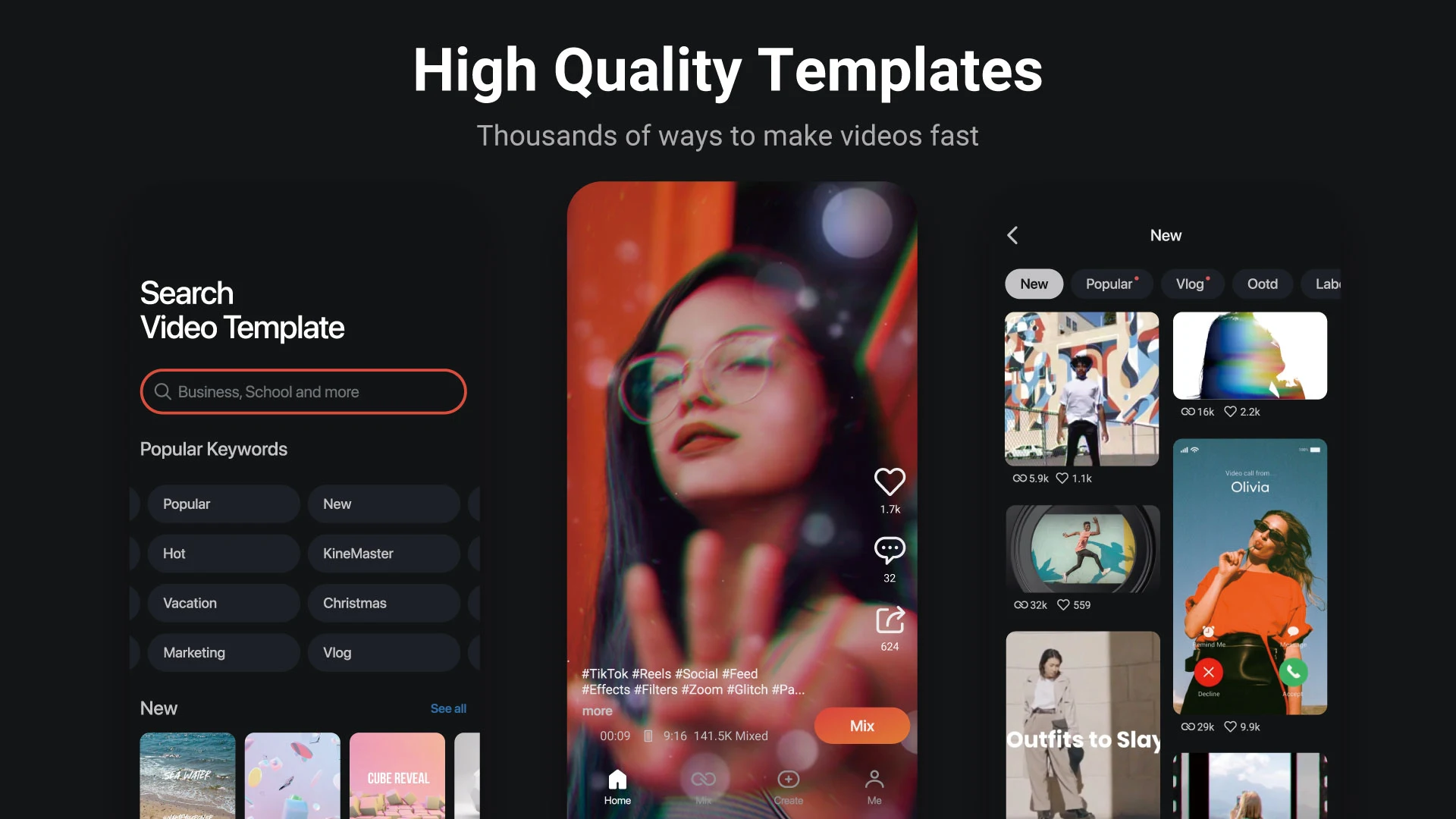
Task: Open See all for New templates
Action: [448, 708]
